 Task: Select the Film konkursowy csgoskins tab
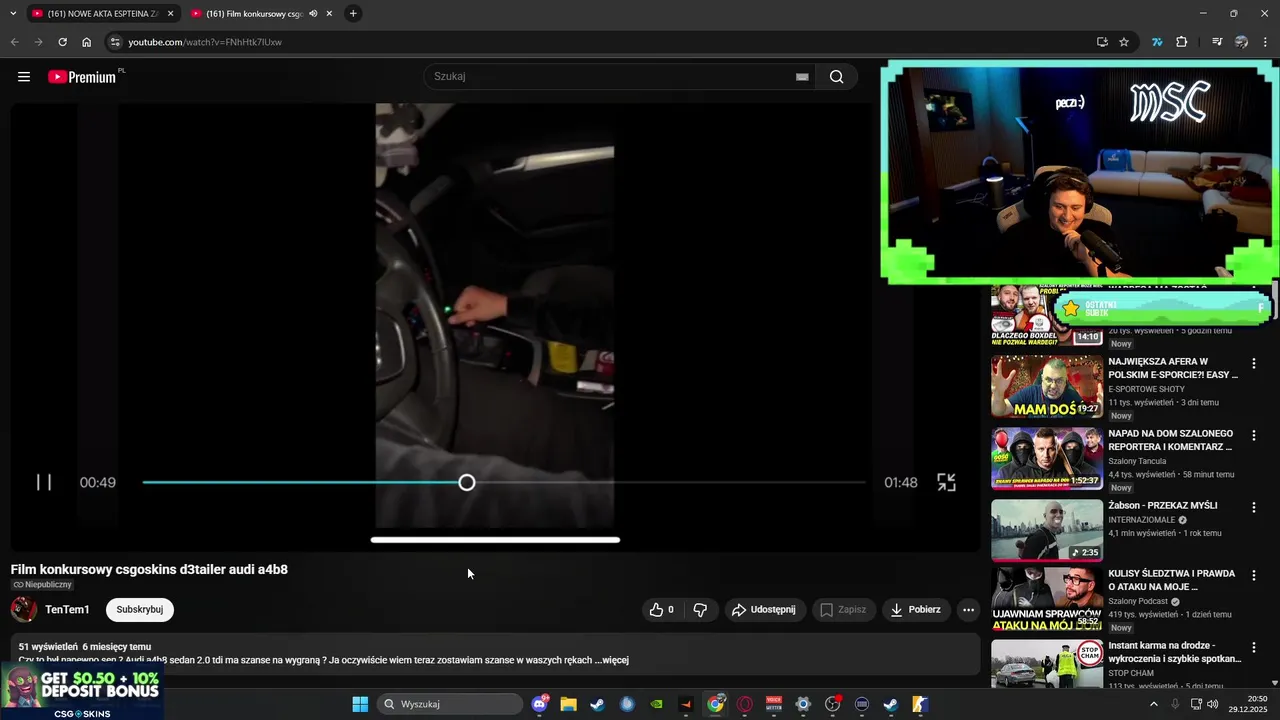[x=260, y=14]
